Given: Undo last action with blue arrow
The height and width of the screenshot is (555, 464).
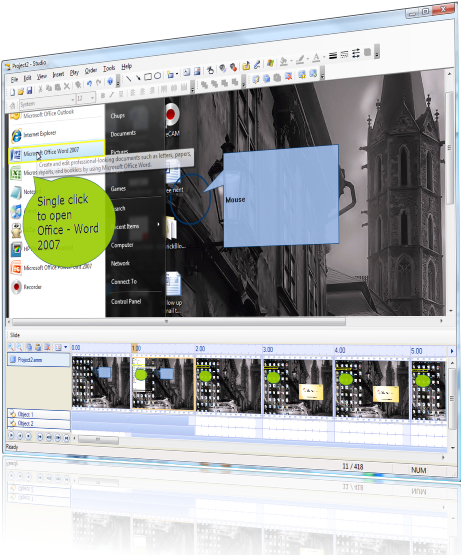Looking at the screenshot, I should pos(89,84).
